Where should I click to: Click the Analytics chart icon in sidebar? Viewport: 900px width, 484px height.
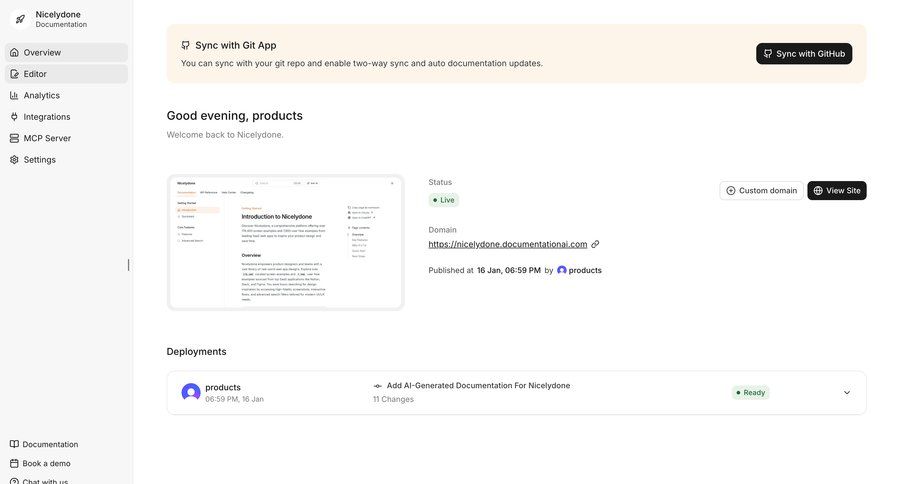tap(14, 95)
